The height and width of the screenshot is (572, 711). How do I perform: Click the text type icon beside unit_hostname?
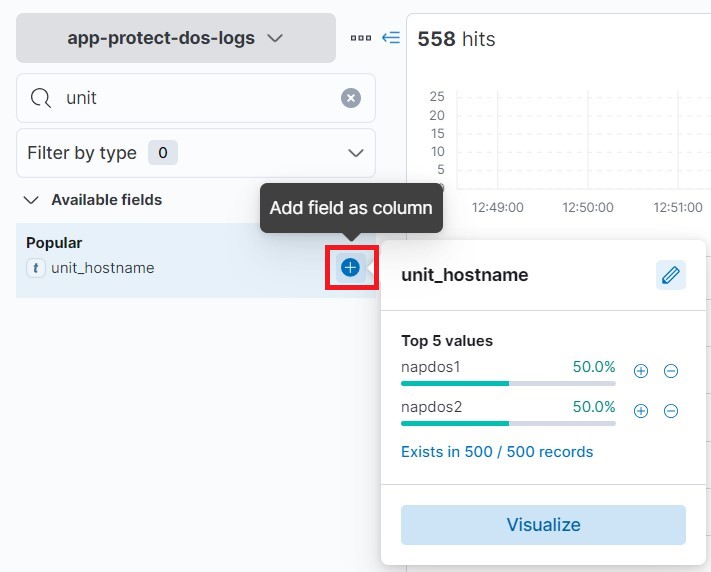(x=36, y=268)
